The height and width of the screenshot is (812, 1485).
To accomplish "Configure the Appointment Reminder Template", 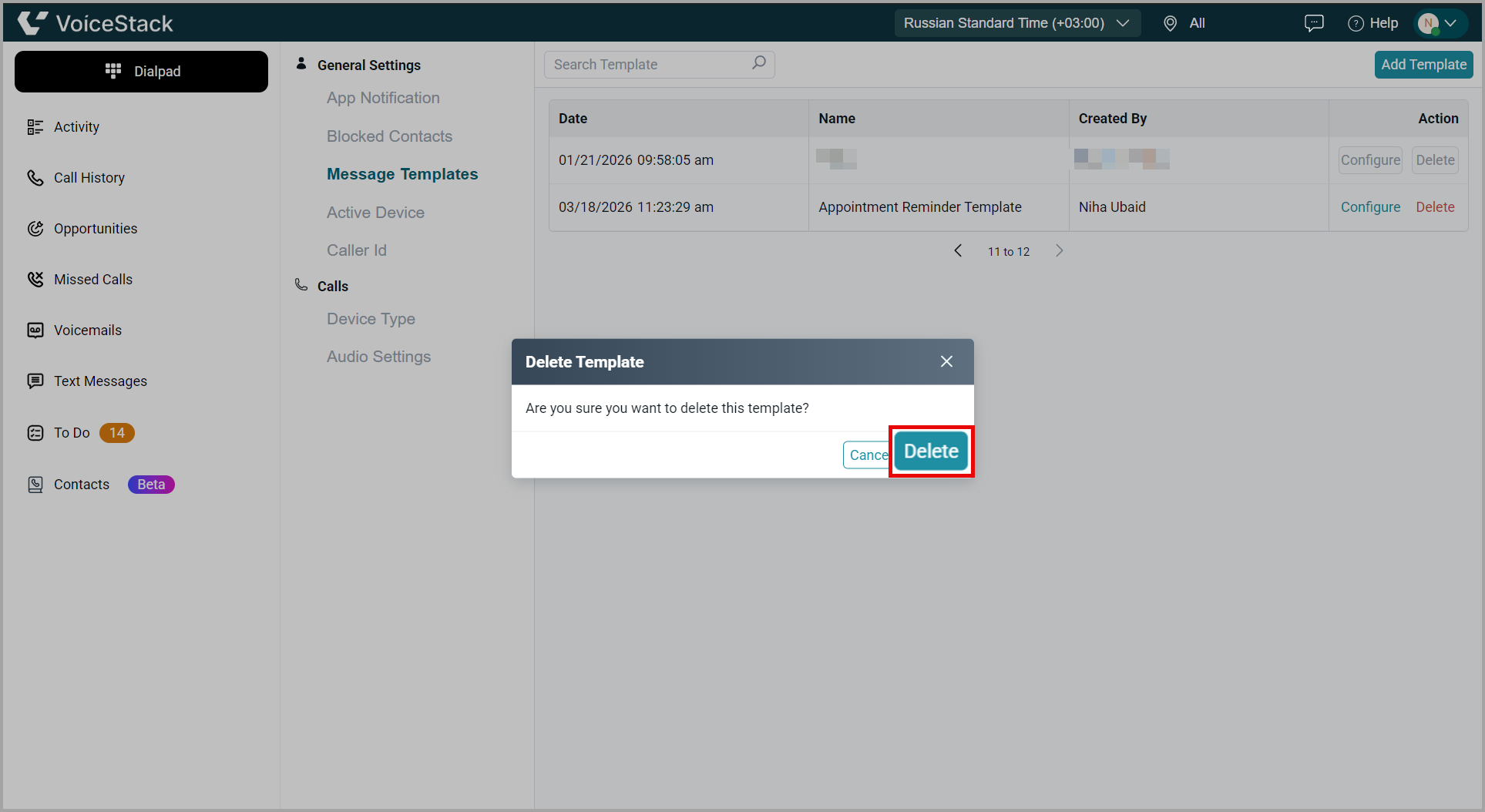I will tap(1370, 207).
